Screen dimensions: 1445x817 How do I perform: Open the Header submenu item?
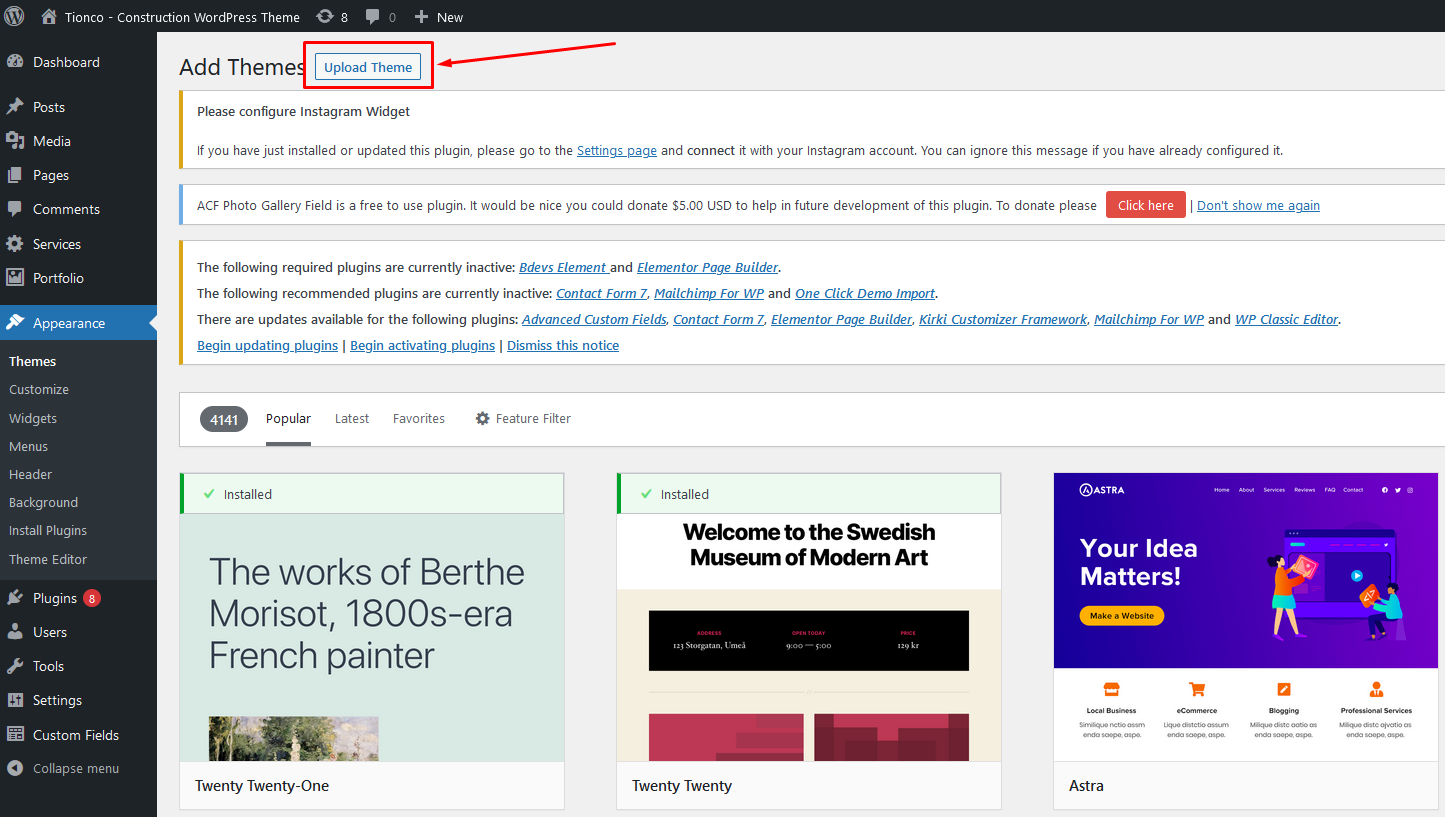tap(31, 474)
